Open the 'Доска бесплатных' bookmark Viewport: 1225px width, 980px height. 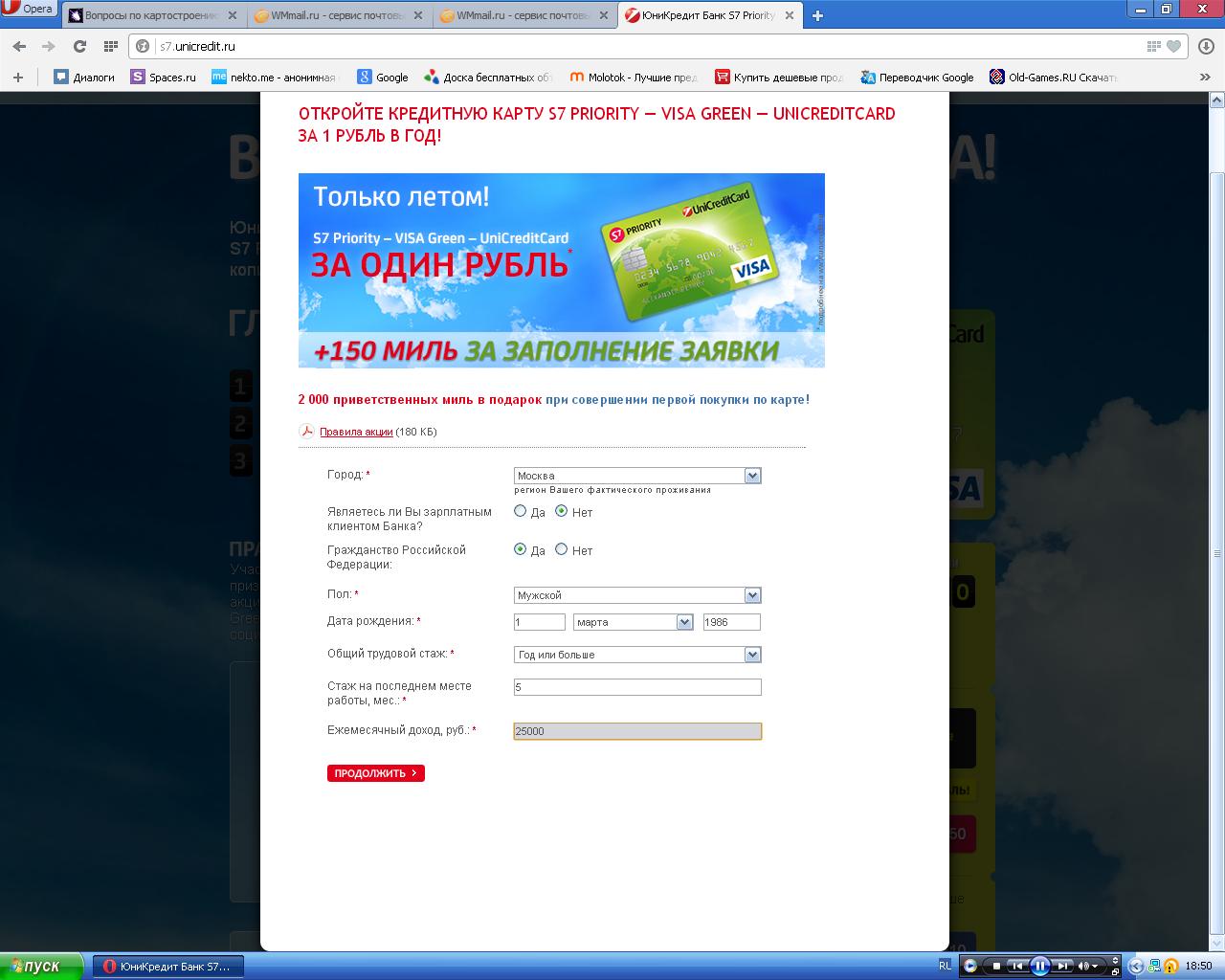pyautogui.click(x=489, y=78)
